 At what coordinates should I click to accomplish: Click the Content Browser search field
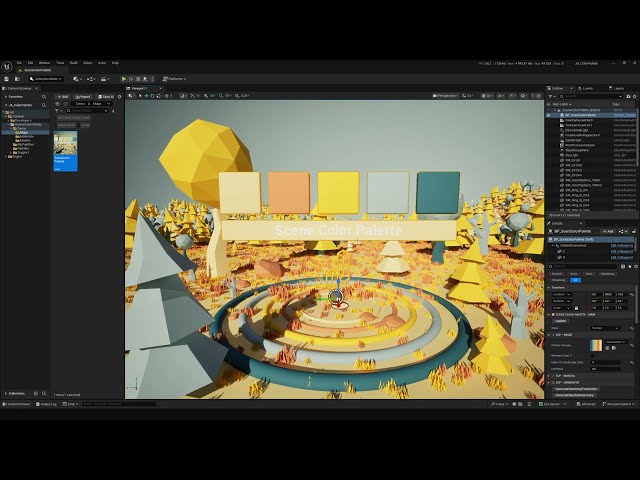point(87,111)
